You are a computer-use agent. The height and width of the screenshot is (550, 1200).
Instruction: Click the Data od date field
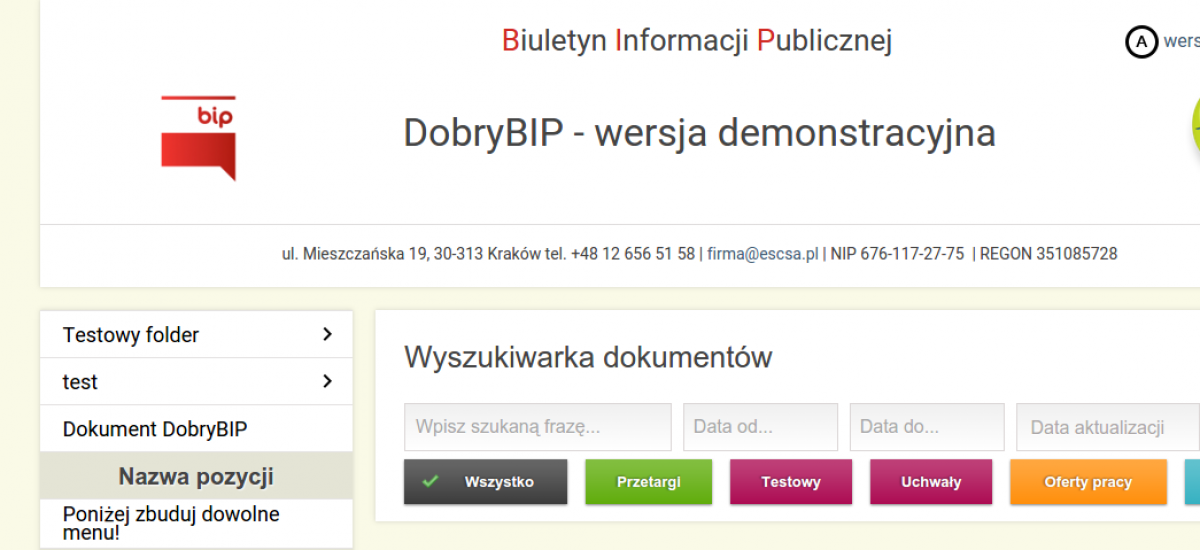tap(760, 427)
